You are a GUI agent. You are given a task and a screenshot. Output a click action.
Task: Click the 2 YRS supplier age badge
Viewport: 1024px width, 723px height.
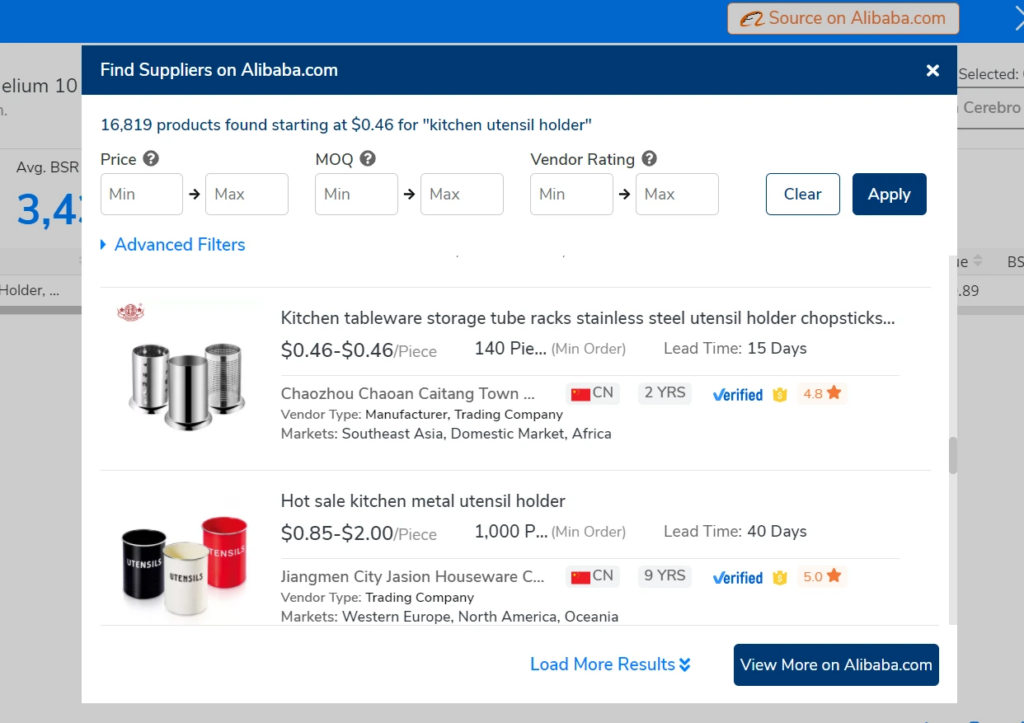click(664, 393)
